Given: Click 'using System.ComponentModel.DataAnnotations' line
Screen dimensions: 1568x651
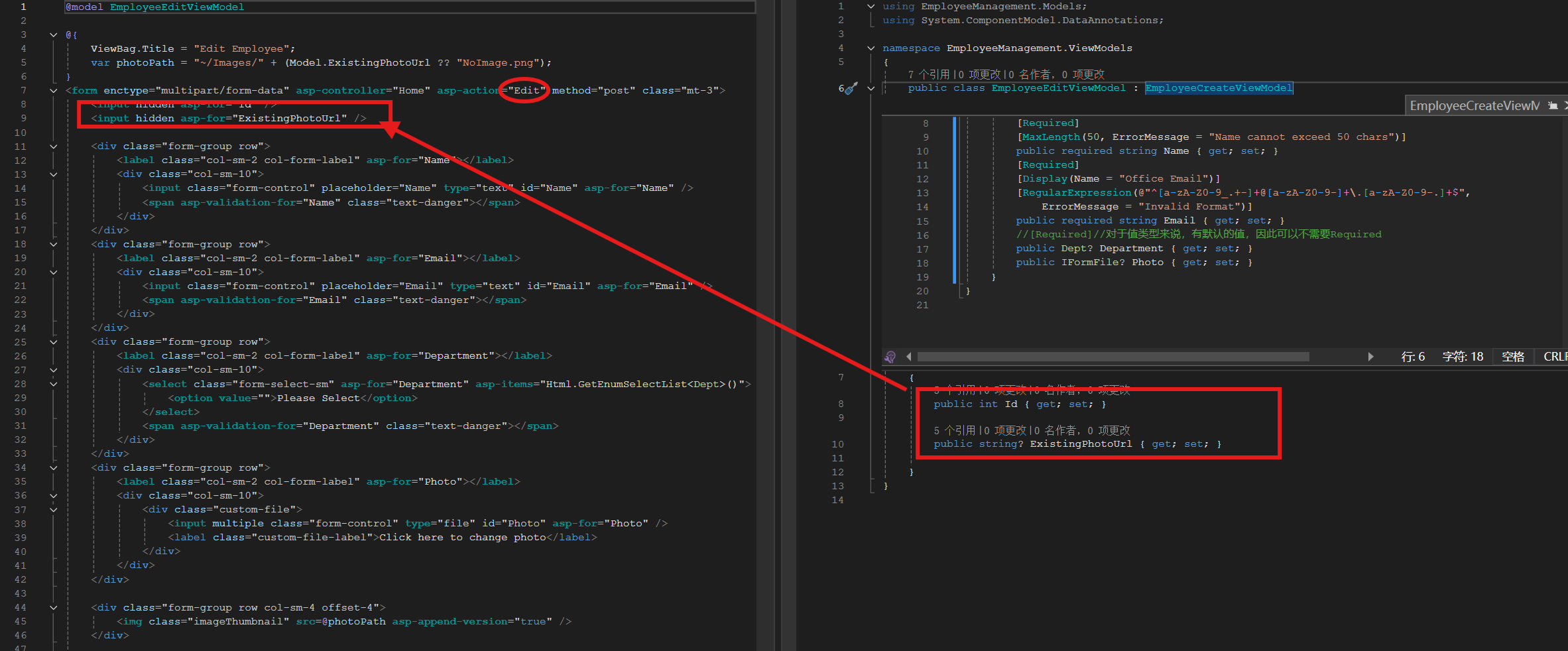Looking at the screenshot, I should (x=1023, y=20).
